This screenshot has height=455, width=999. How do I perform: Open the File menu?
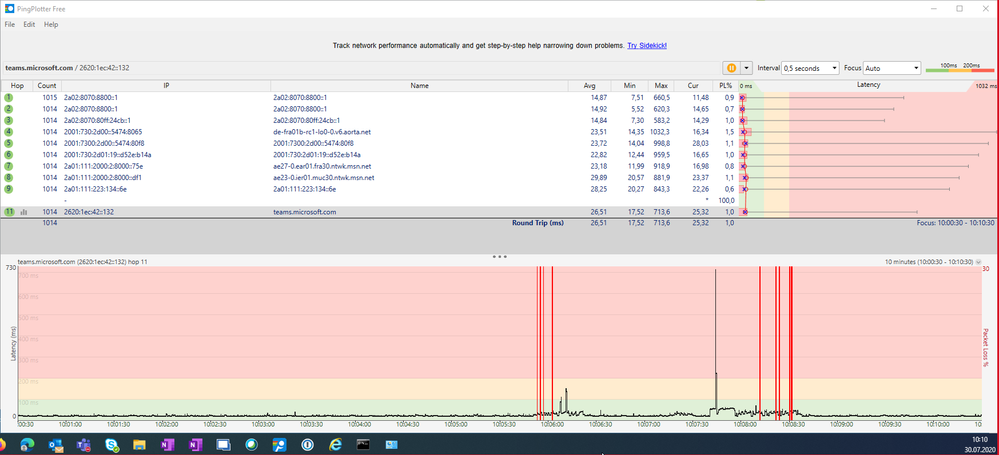pos(9,24)
